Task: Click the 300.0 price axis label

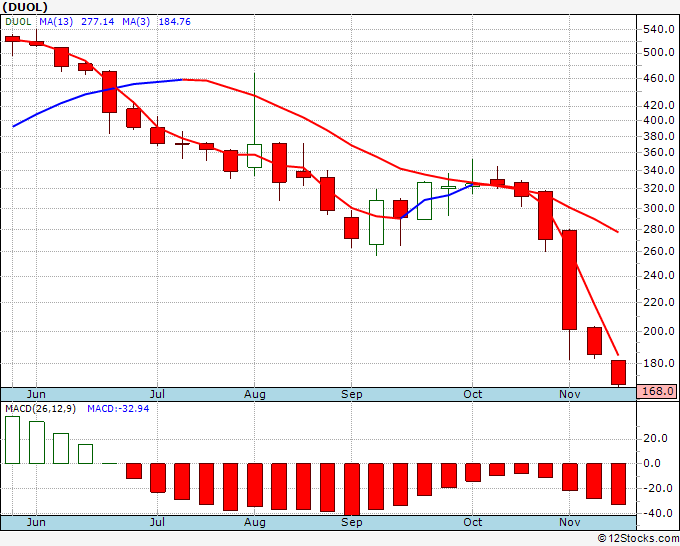Action: coord(659,208)
